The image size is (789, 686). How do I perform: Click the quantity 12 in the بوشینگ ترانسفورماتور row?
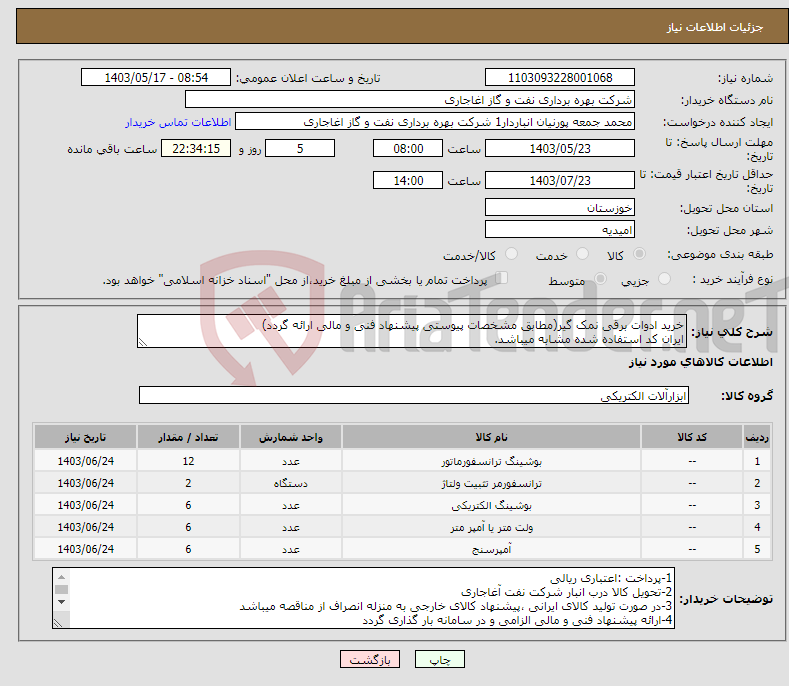188,461
